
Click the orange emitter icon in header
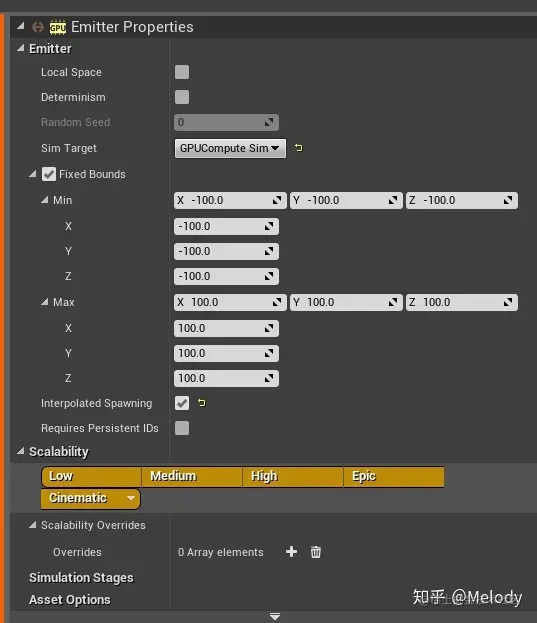coord(38,27)
